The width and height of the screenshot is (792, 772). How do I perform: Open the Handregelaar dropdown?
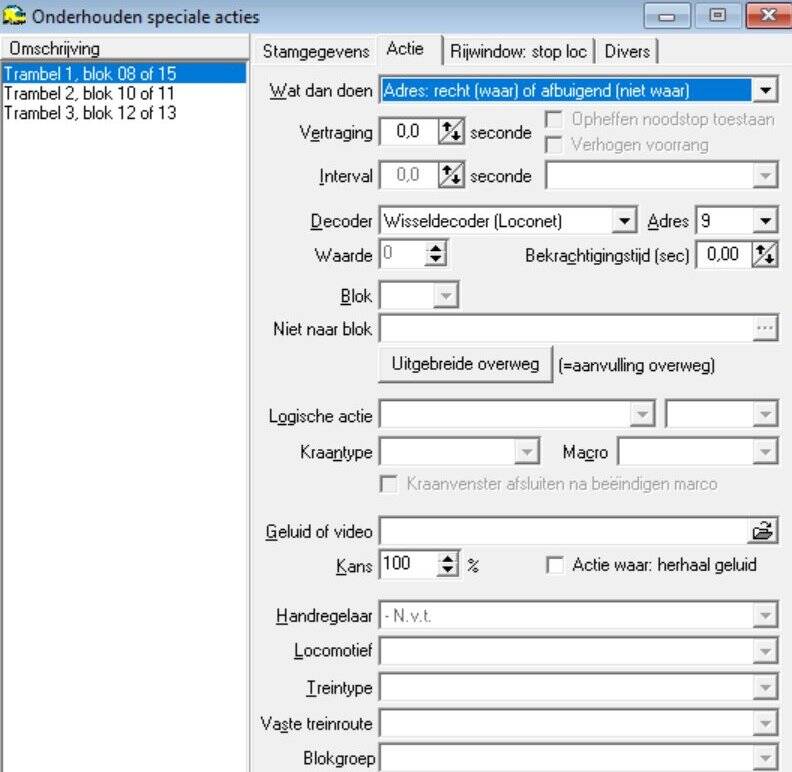(765, 615)
